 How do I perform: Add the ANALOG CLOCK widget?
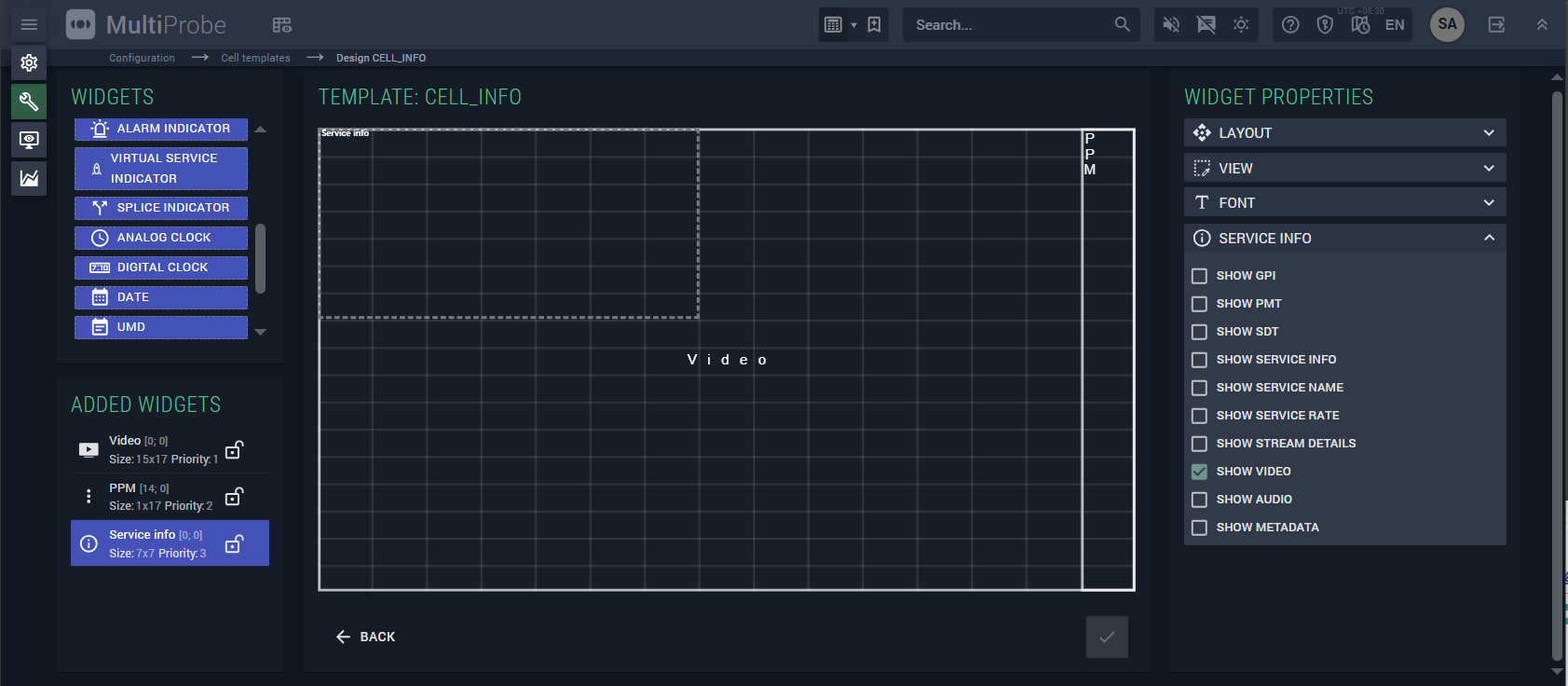click(161, 238)
